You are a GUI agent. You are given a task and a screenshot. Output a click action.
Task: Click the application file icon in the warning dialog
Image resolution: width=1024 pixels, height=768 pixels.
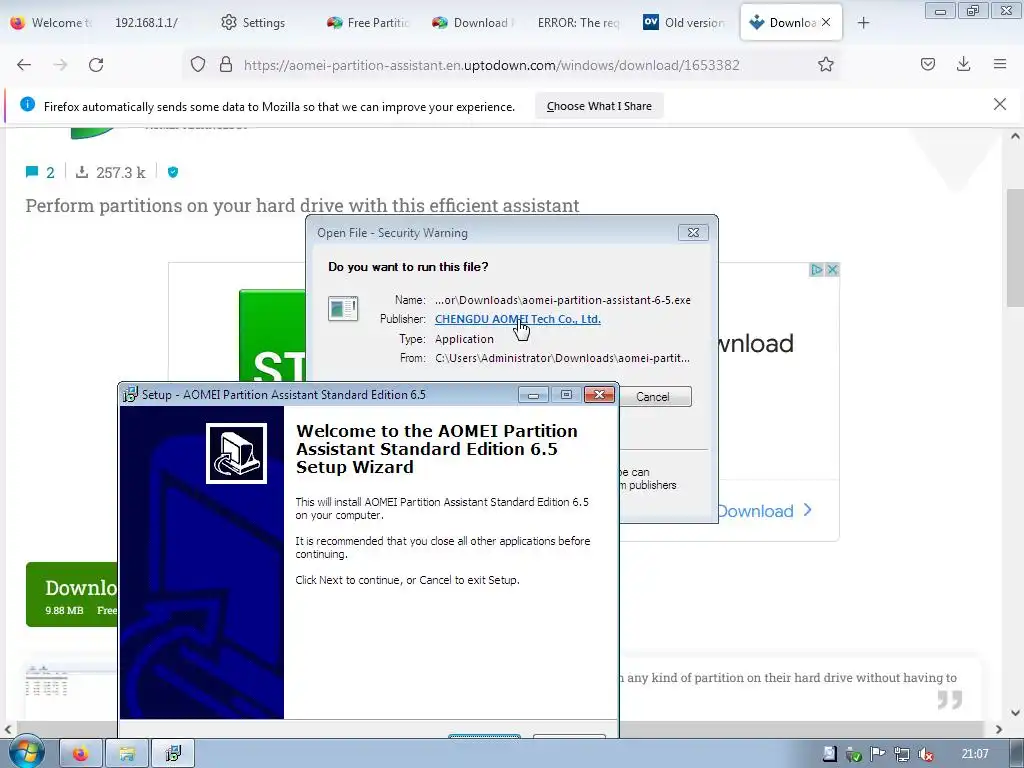(343, 308)
